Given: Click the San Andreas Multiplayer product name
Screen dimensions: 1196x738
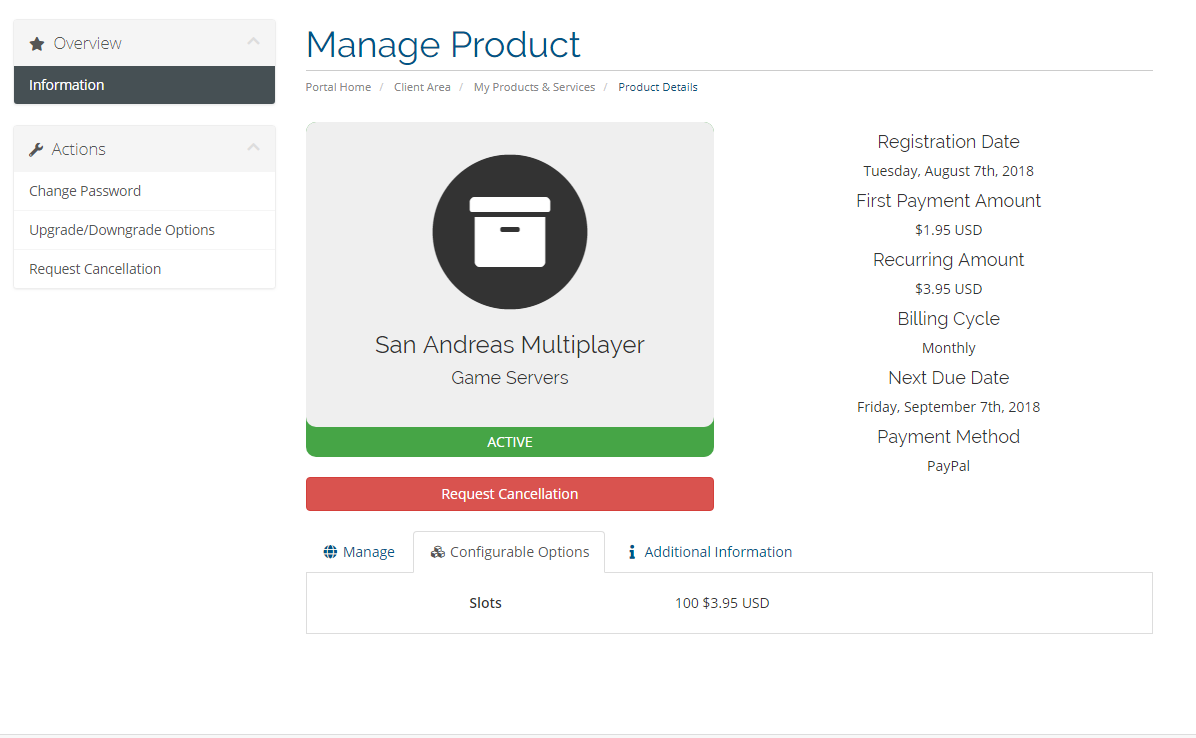Looking at the screenshot, I should (x=510, y=345).
